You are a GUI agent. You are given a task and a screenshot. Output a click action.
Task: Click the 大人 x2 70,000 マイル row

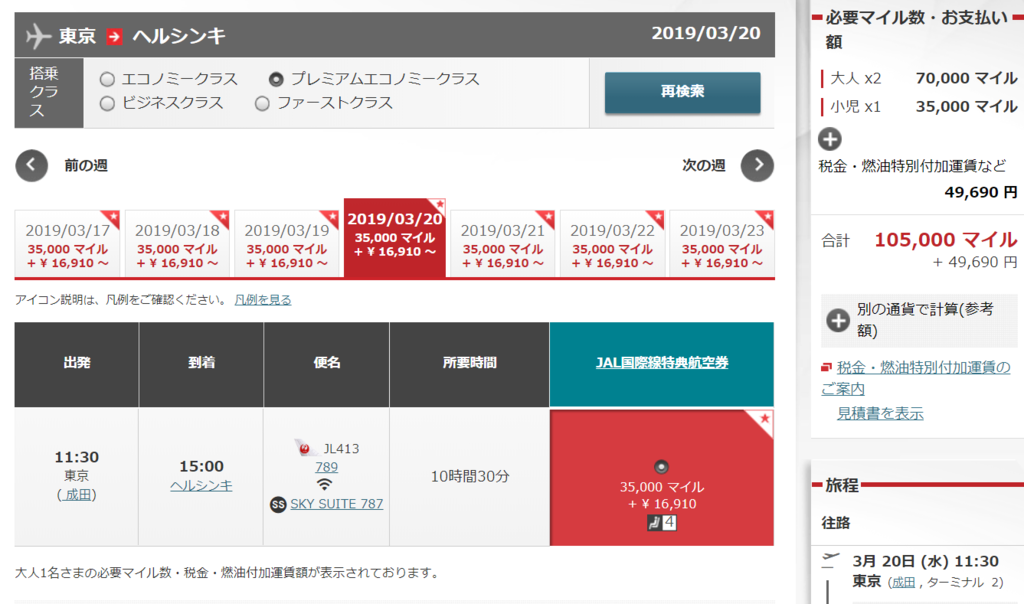click(920, 79)
